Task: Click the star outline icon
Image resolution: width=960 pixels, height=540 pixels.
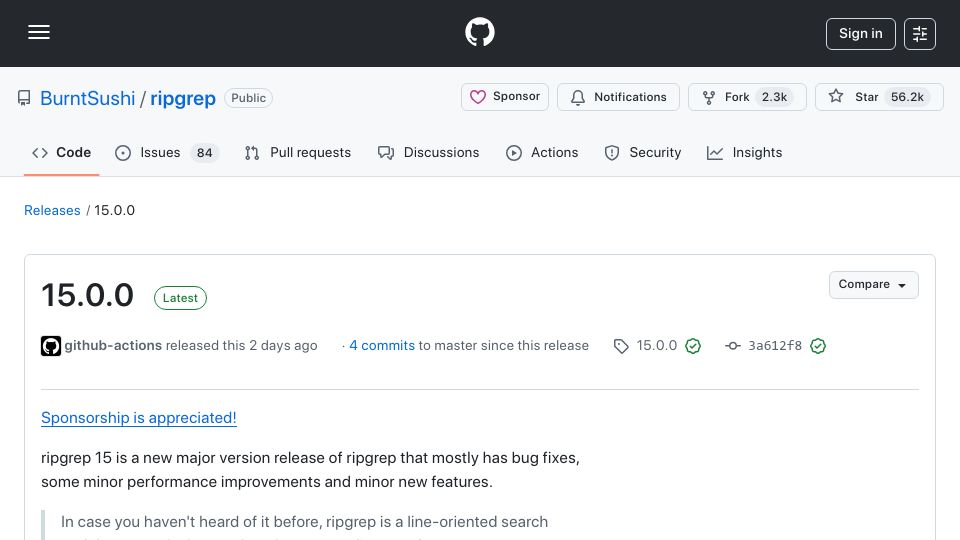Action: coord(836,96)
